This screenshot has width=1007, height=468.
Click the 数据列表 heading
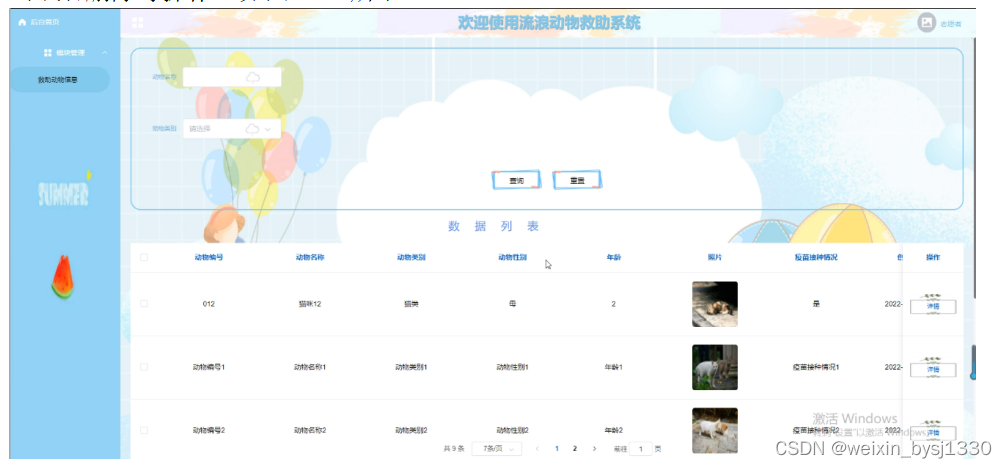tap(493, 226)
